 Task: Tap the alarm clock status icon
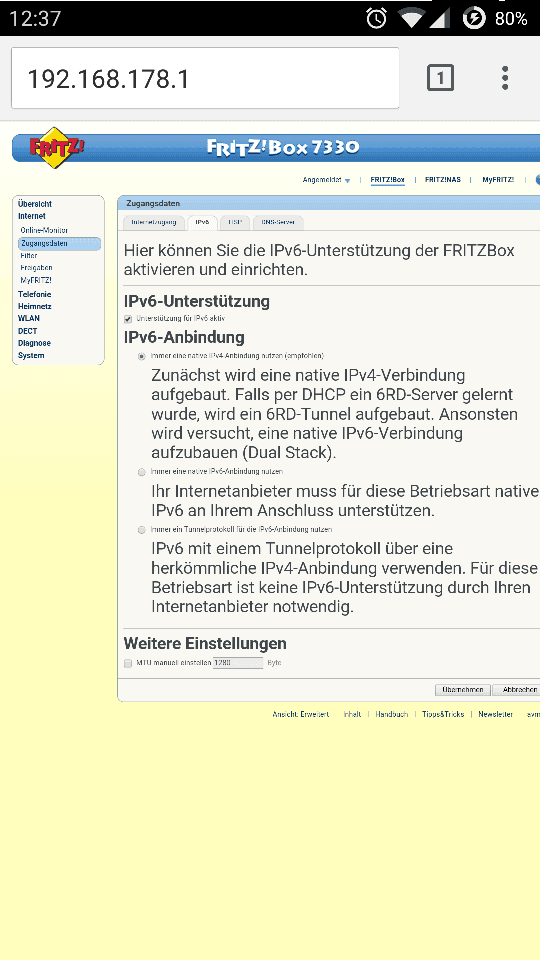(x=377, y=18)
